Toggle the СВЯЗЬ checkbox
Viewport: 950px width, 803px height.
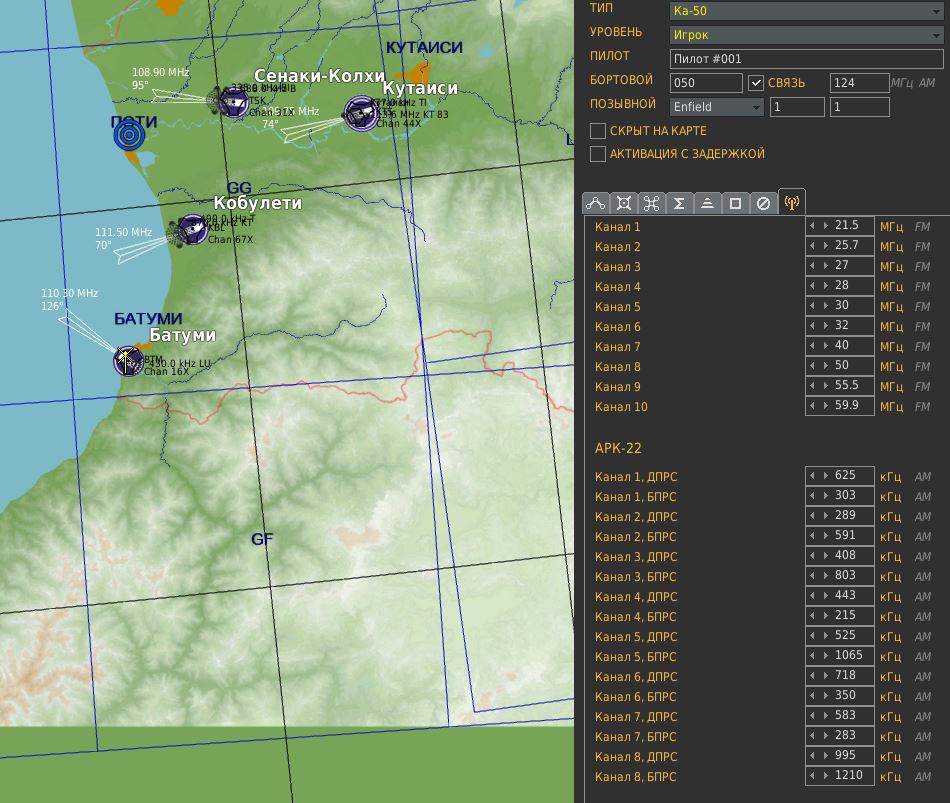tap(756, 82)
